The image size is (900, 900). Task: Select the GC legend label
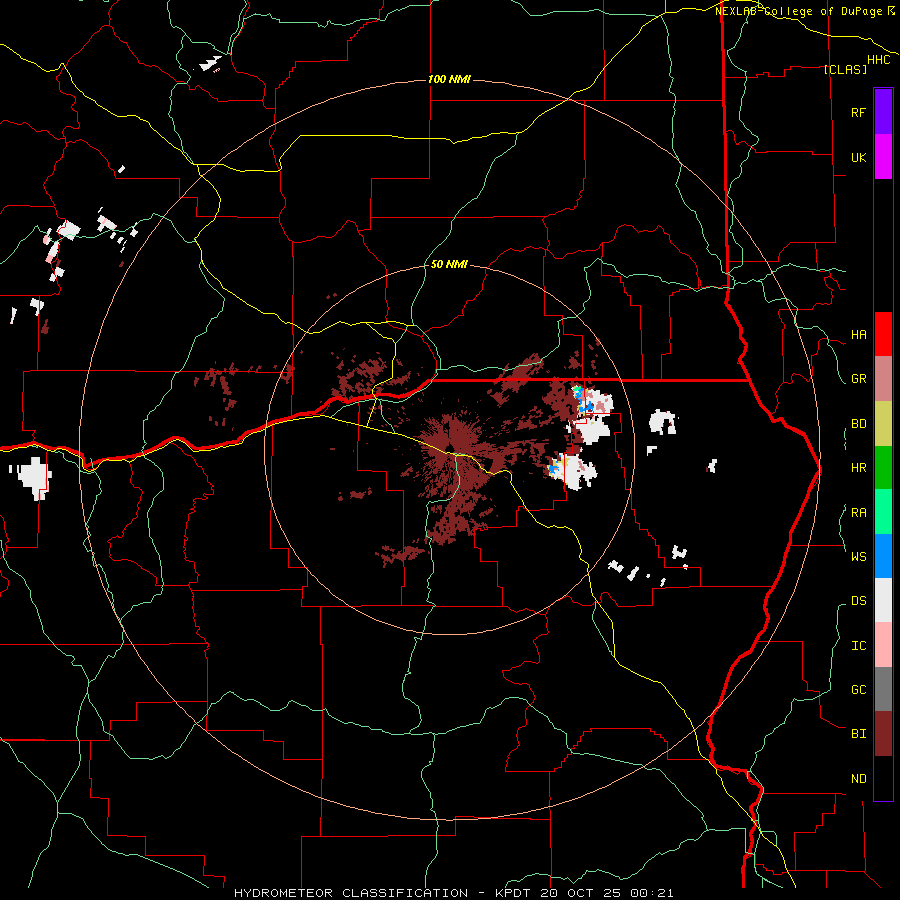pos(858,689)
